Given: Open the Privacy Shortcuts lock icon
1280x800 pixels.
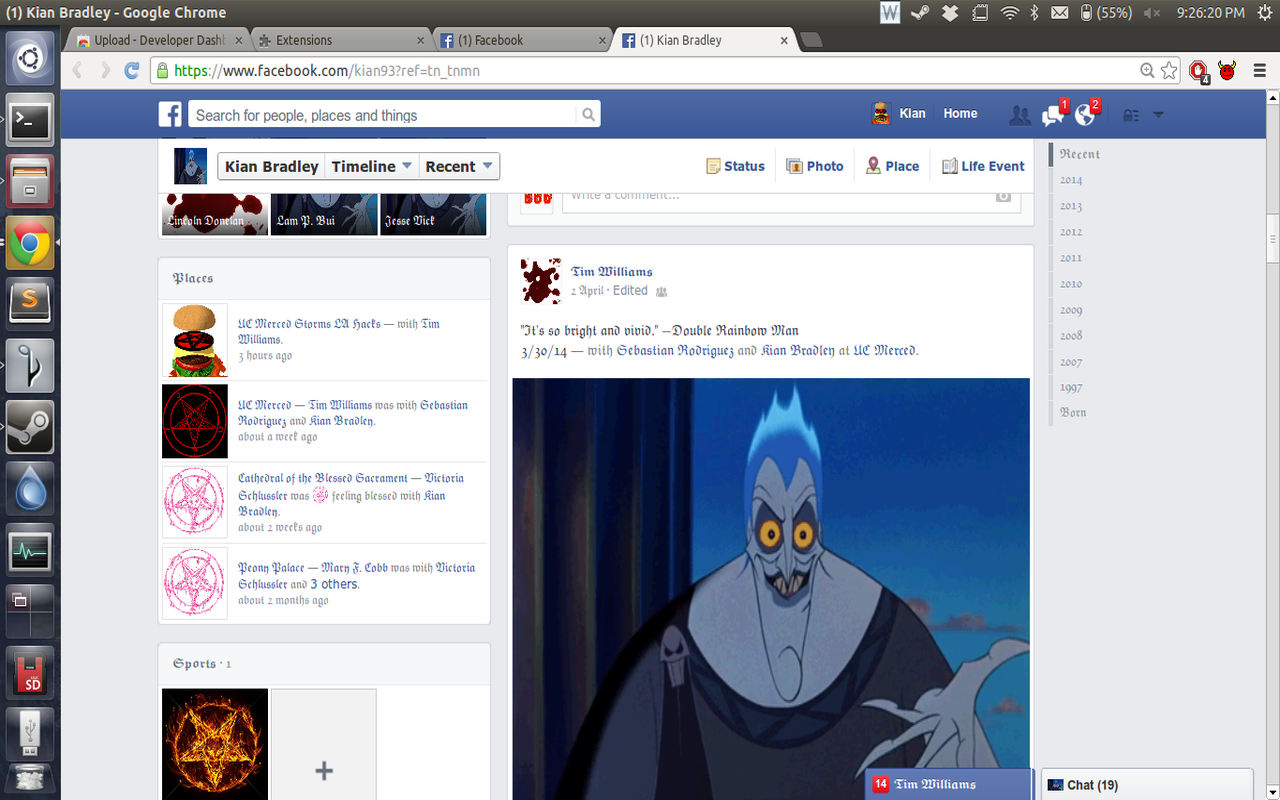Looking at the screenshot, I should [1131, 115].
